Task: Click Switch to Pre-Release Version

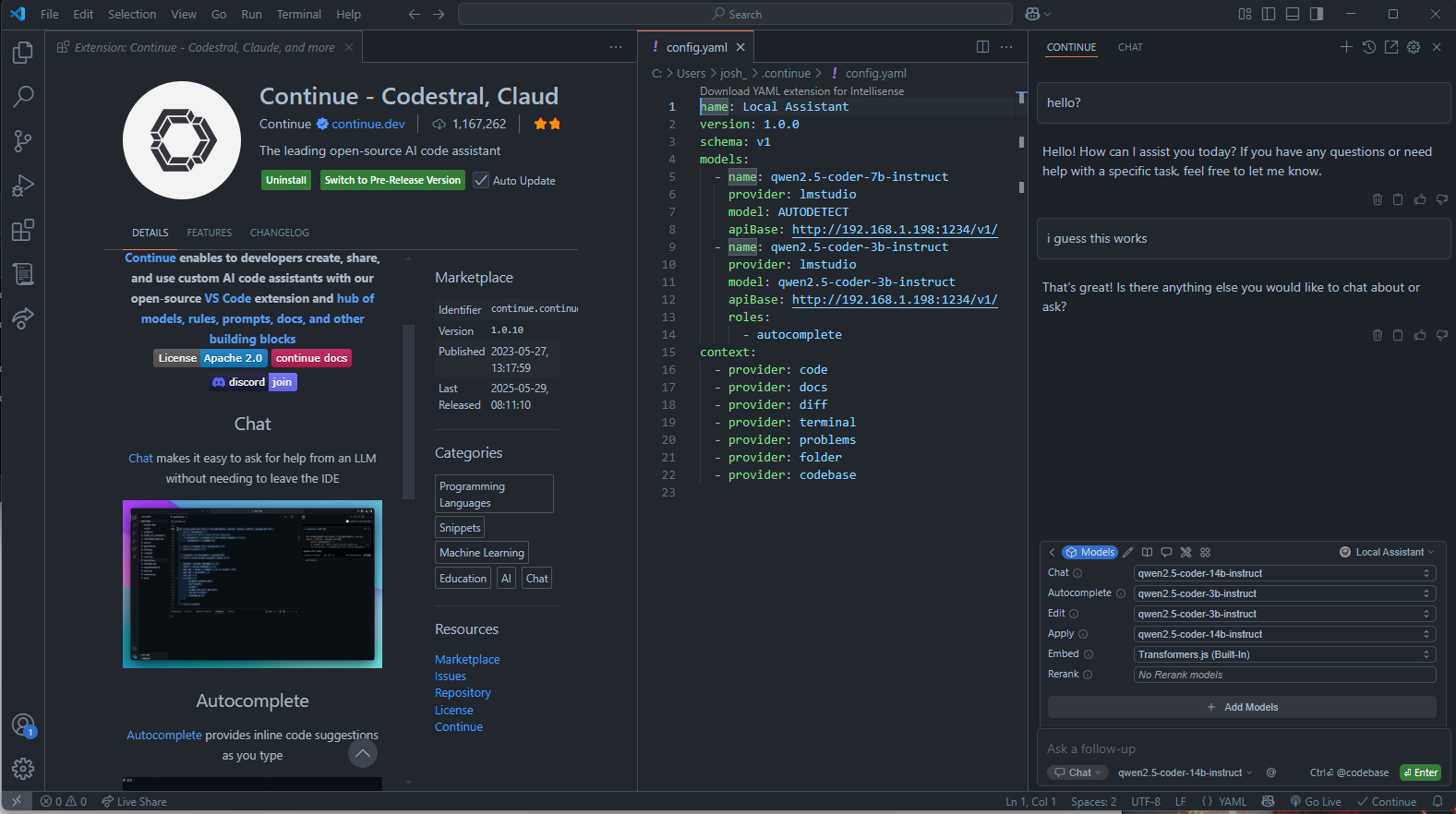Action: [x=392, y=180]
